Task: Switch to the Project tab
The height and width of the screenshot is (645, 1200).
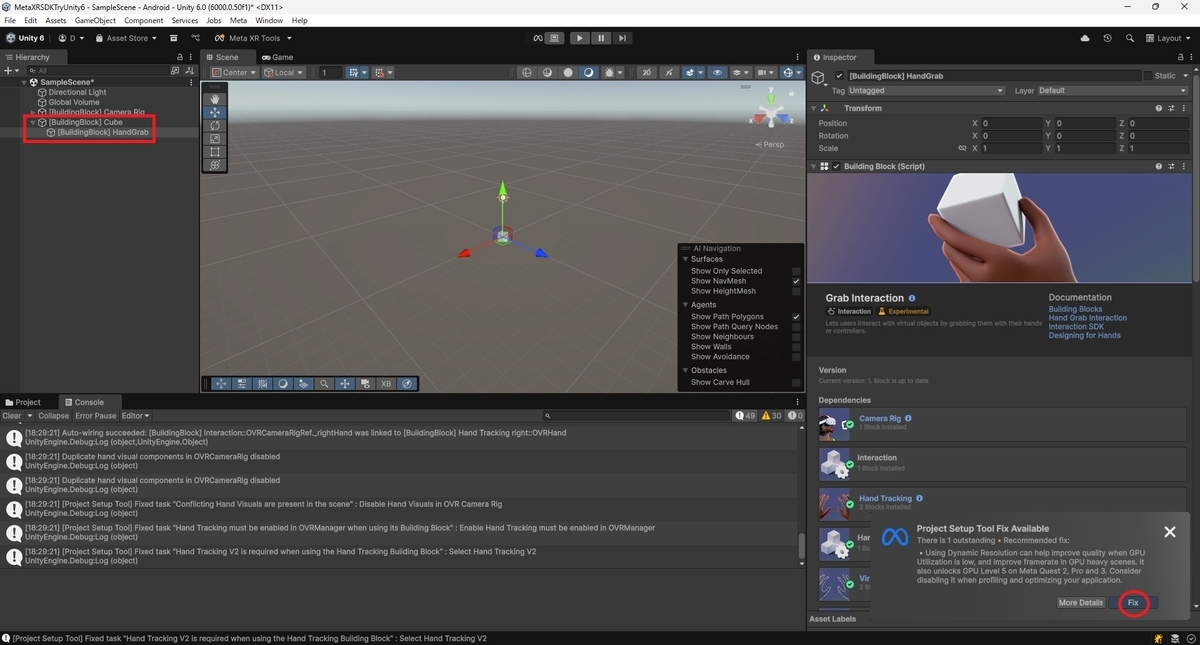Action: click(x=23, y=402)
